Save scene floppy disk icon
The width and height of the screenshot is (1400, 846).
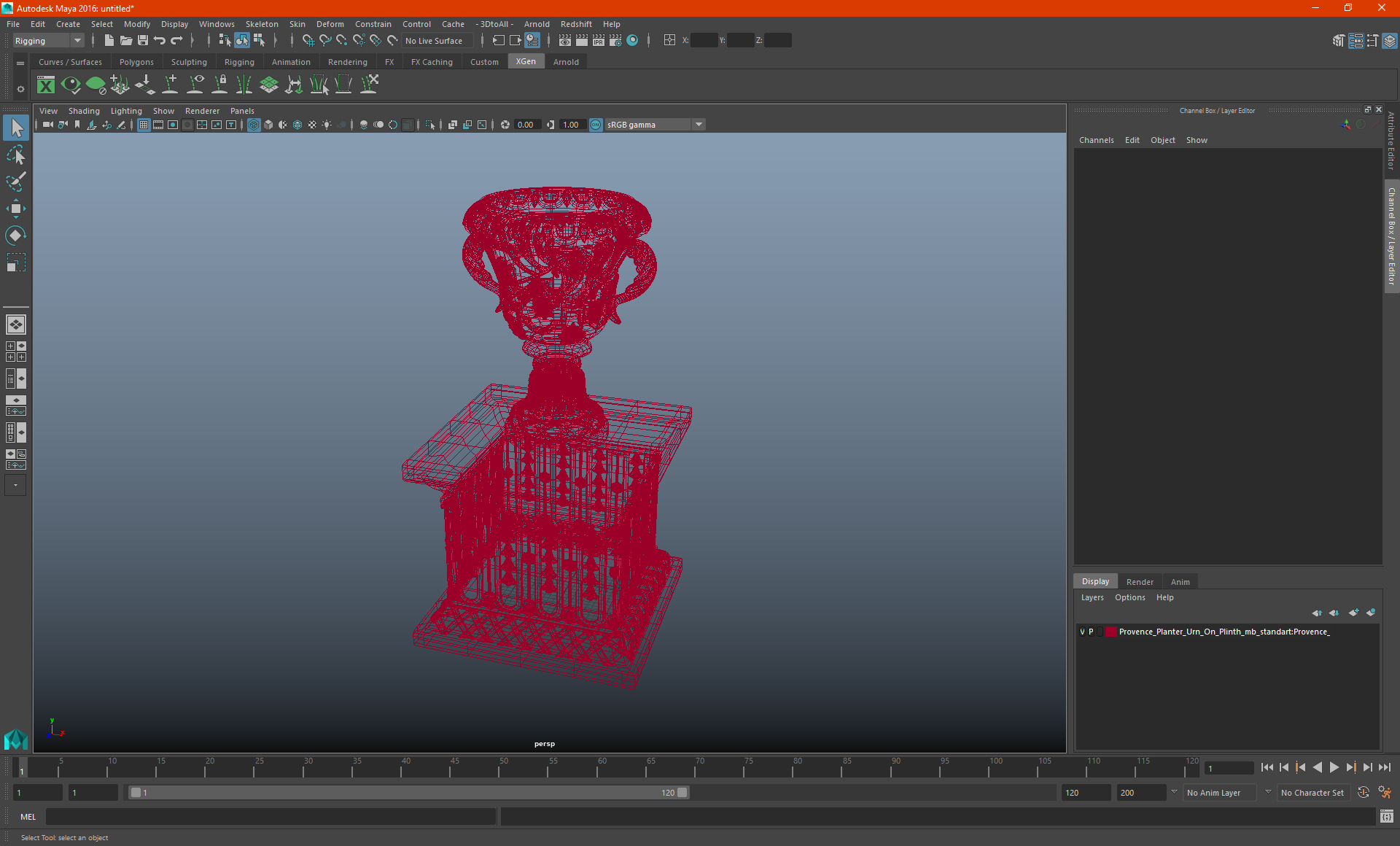[x=143, y=41]
